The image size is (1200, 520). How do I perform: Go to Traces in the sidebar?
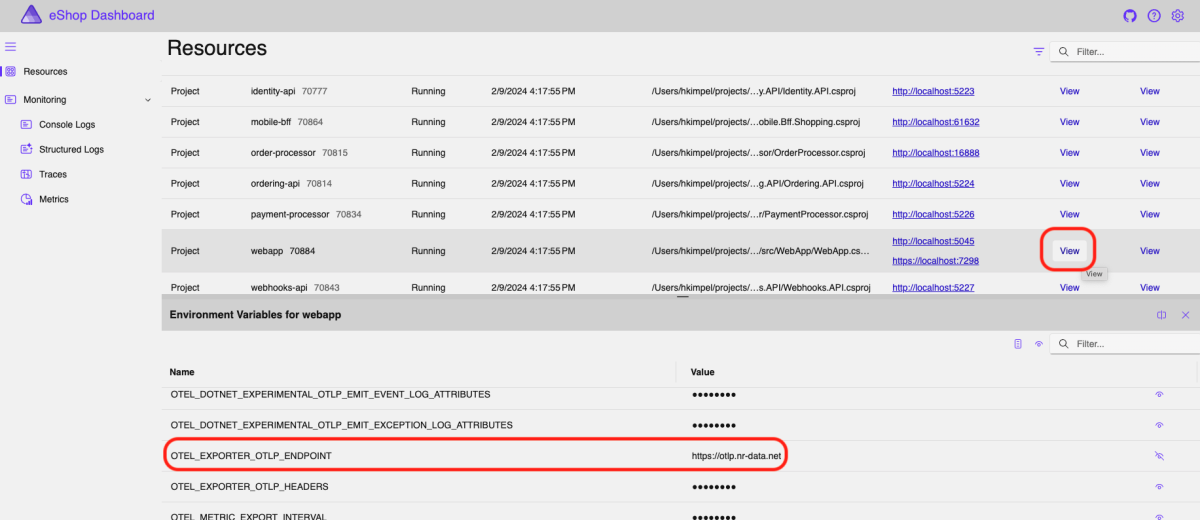(53, 174)
